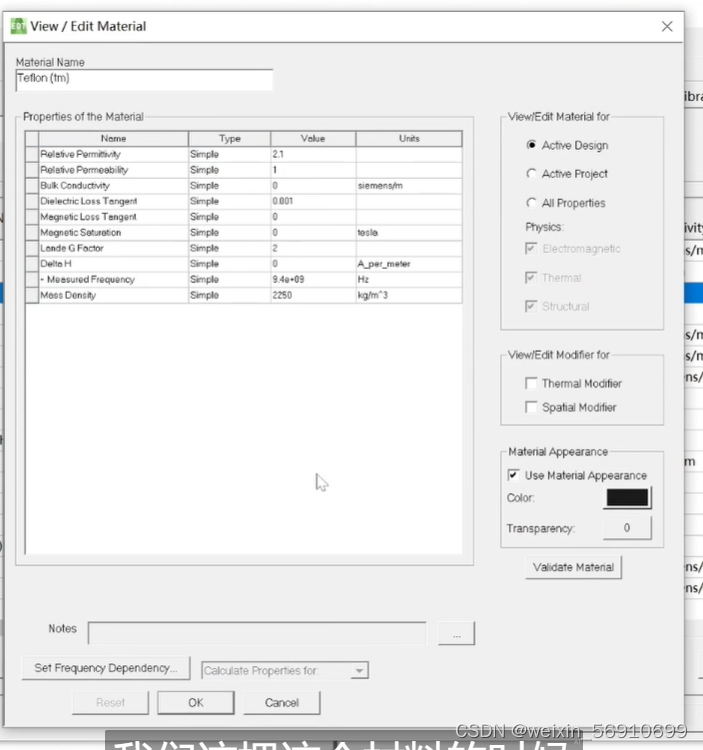The height and width of the screenshot is (750, 703).
Task: Confirm with the OK button
Action: pos(196,703)
